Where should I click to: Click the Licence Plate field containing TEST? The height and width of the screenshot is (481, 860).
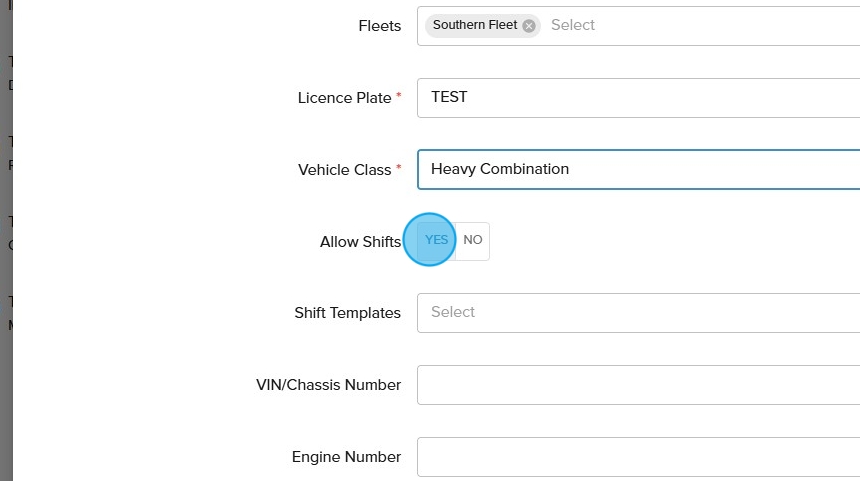(638, 98)
